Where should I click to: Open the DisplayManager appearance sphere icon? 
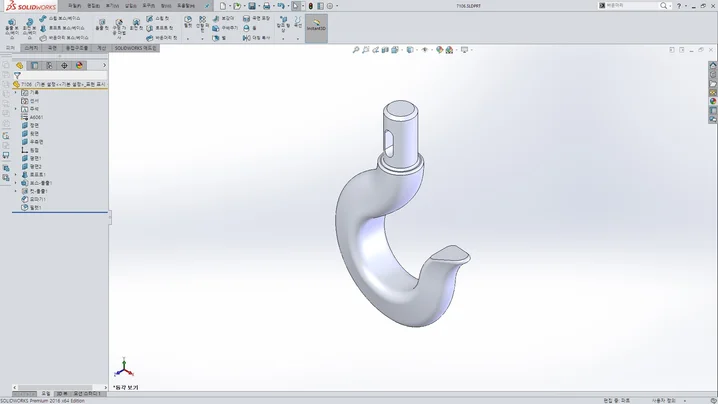(x=80, y=66)
